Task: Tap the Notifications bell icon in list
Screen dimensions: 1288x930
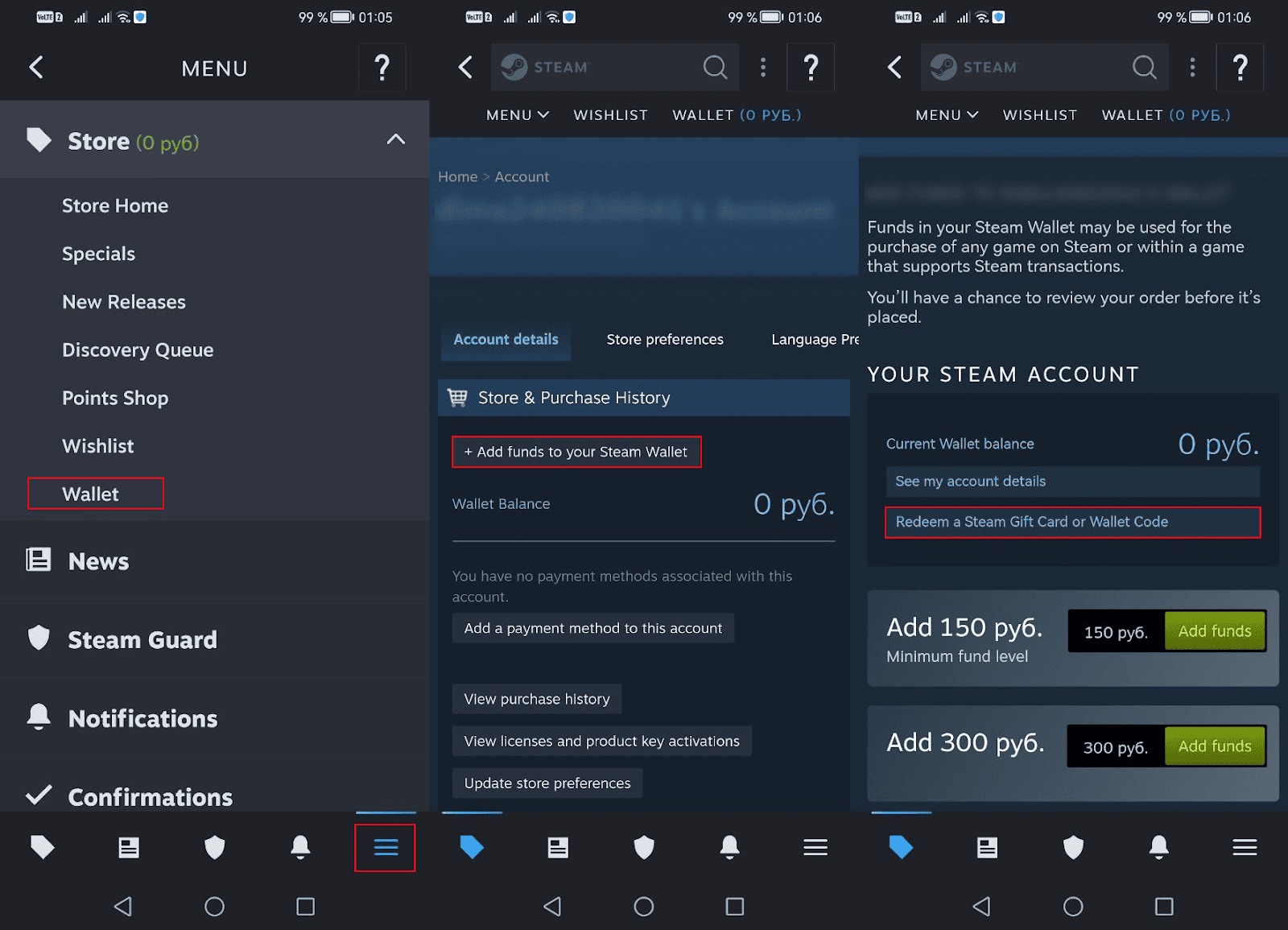Action: [x=39, y=716]
